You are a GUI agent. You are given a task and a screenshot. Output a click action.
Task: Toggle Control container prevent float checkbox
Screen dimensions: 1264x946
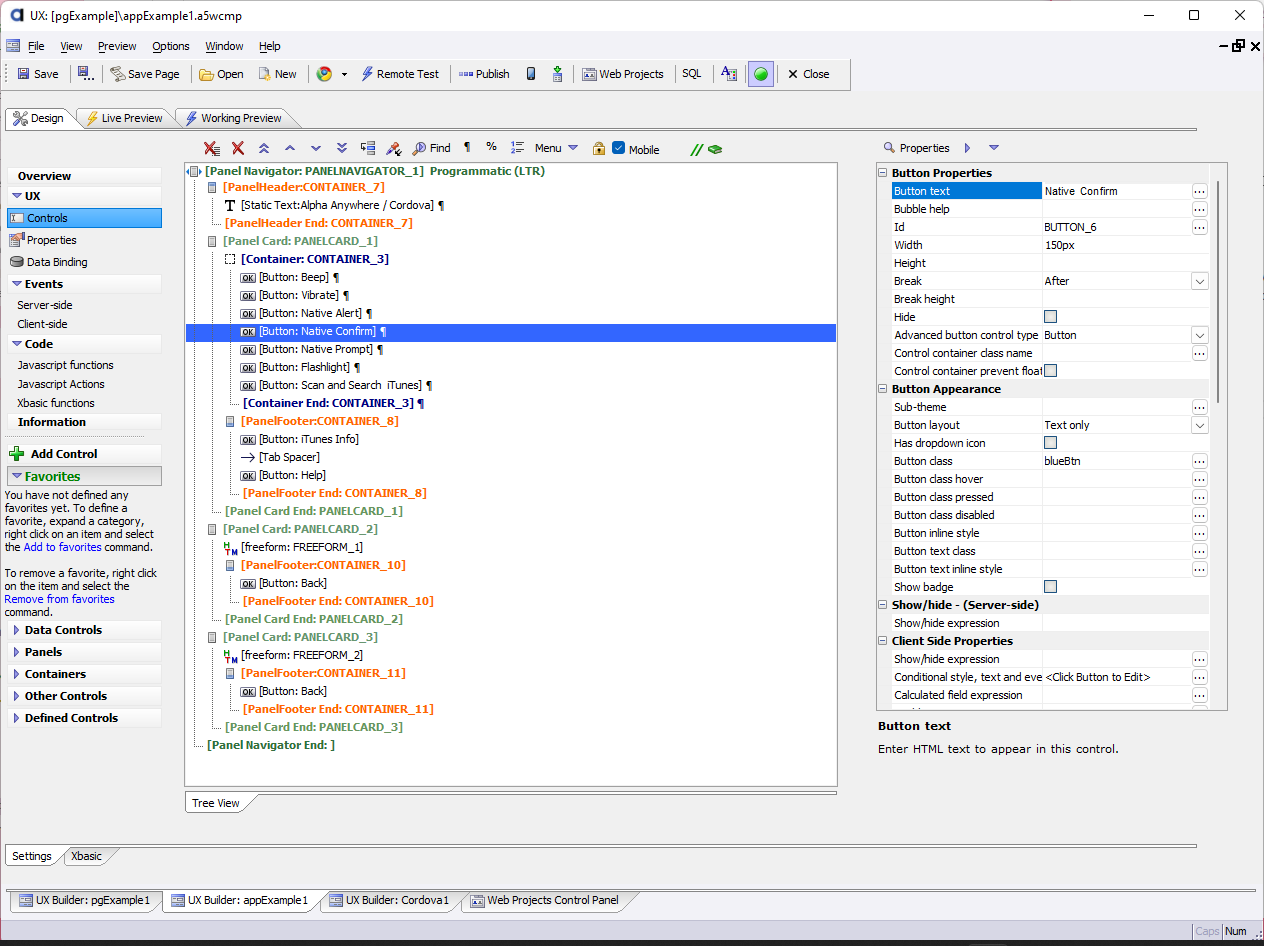tap(1050, 371)
